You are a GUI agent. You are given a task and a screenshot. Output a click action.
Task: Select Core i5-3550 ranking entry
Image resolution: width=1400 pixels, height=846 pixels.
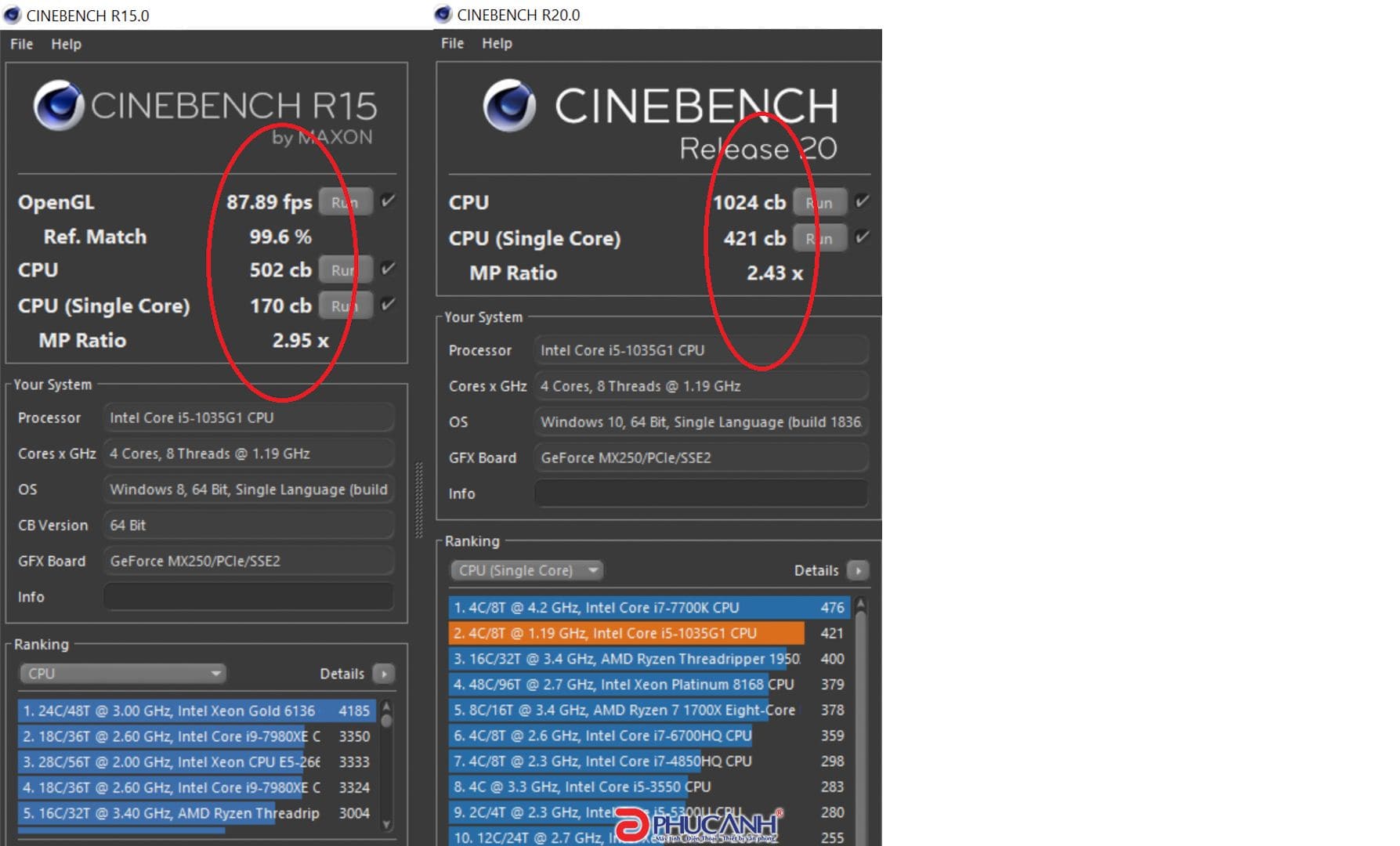pyautogui.click(x=649, y=786)
